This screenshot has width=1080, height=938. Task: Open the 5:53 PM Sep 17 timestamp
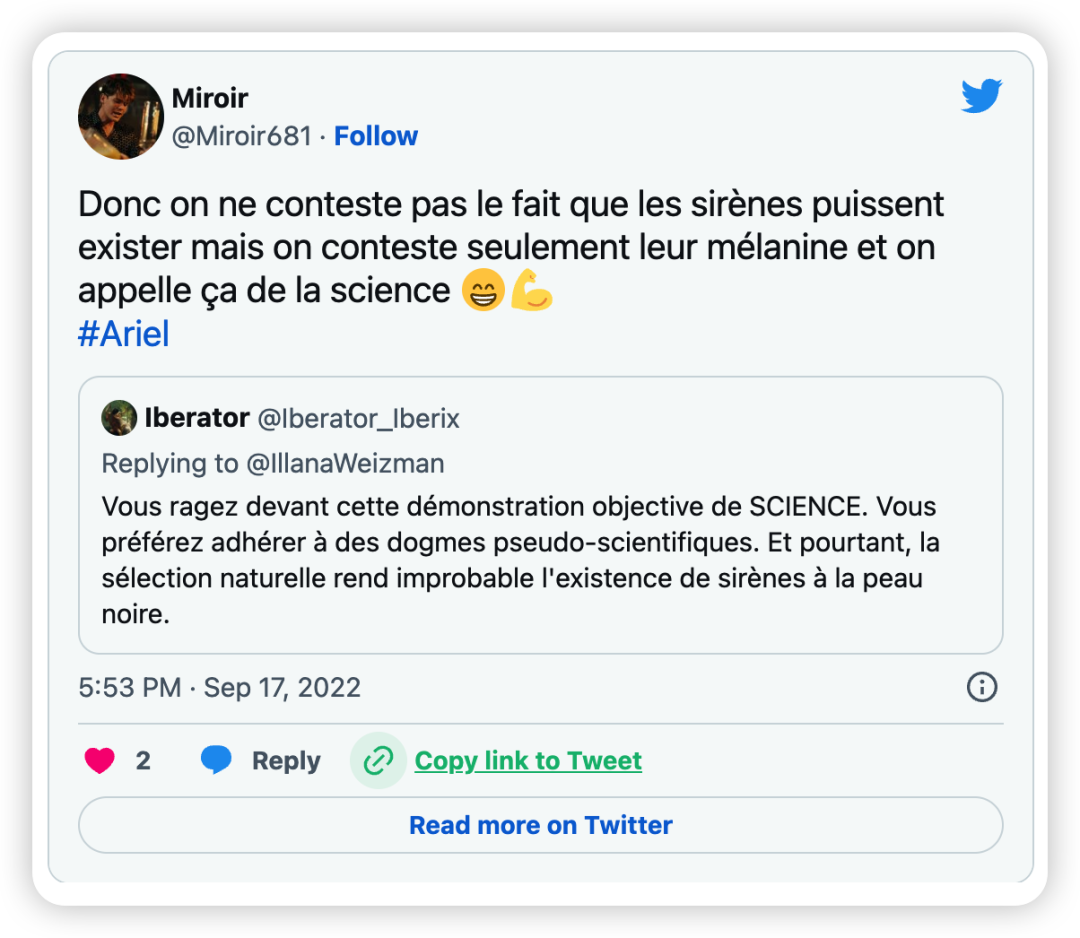[219, 688]
